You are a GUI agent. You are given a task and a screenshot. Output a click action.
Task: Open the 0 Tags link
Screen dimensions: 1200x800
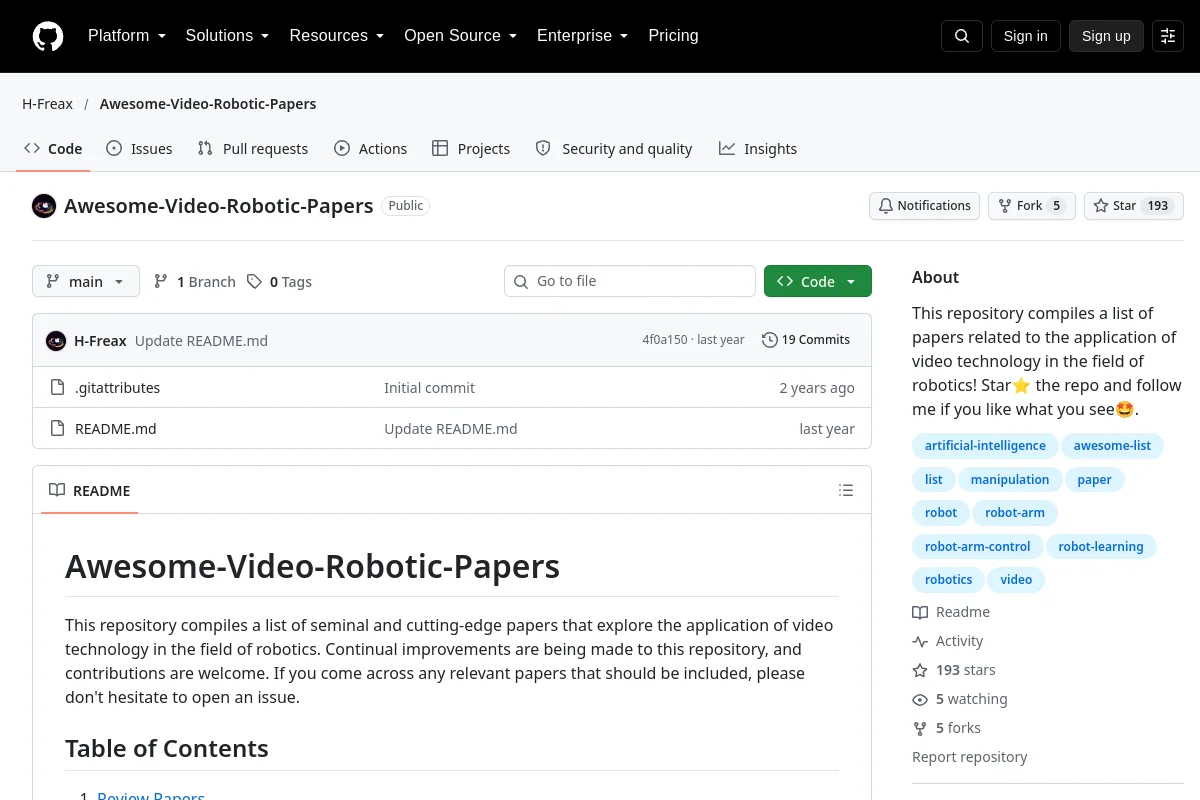(x=280, y=282)
